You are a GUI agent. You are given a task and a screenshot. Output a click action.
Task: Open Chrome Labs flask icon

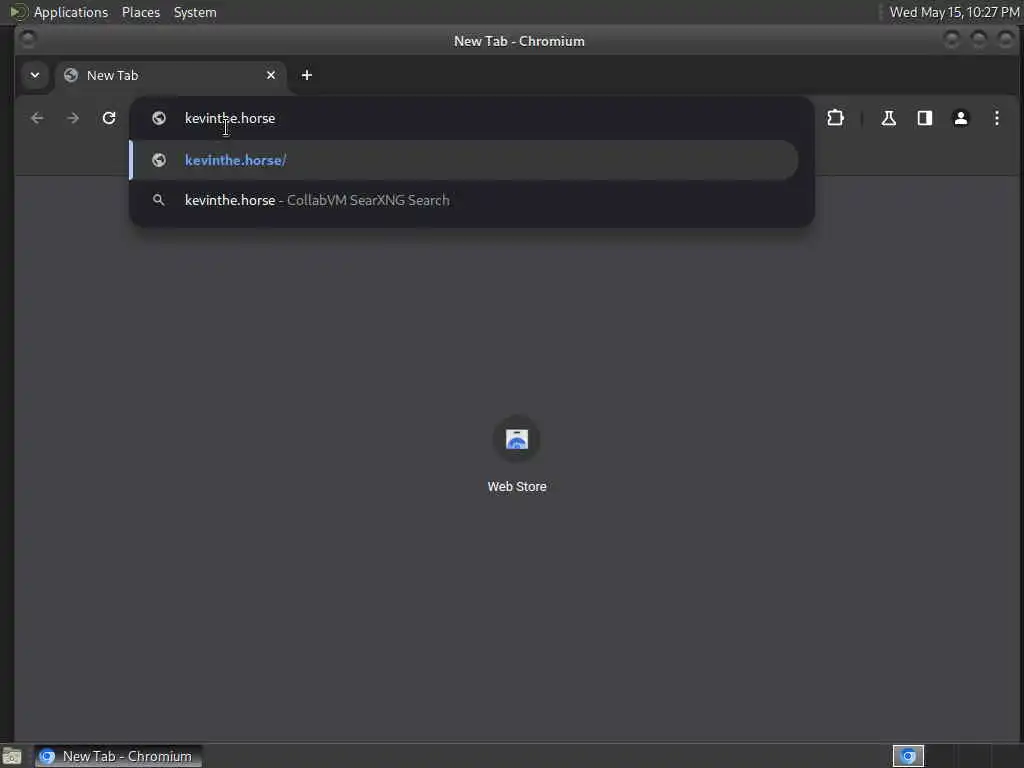[x=888, y=118]
